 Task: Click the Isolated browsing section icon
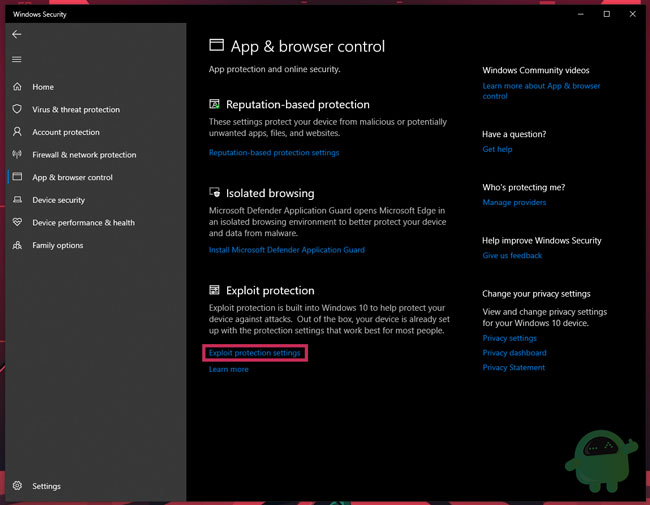click(214, 192)
